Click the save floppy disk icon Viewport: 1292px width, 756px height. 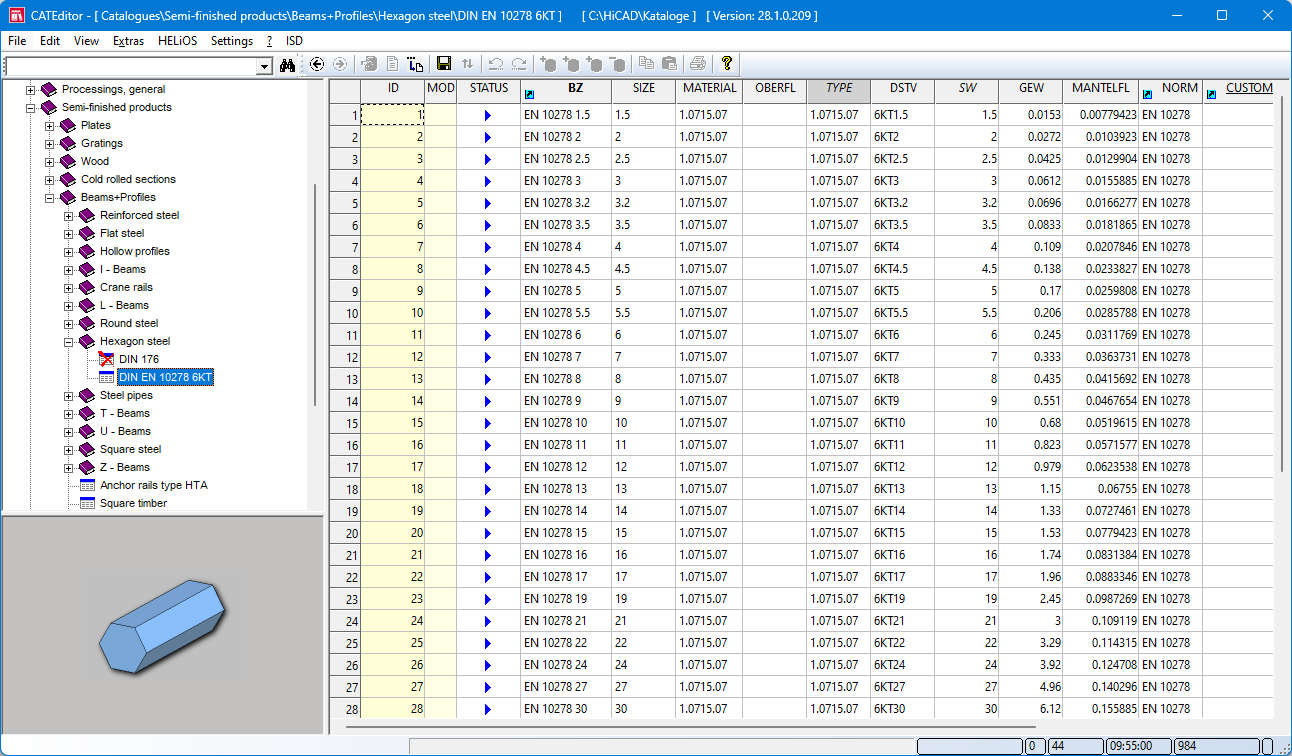(x=444, y=64)
